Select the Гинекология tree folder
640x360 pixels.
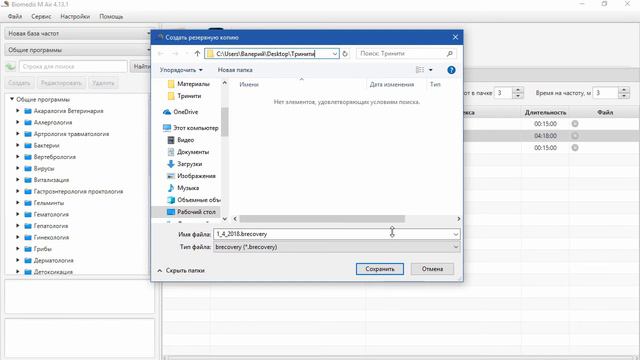pyautogui.click(x=47, y=237)
